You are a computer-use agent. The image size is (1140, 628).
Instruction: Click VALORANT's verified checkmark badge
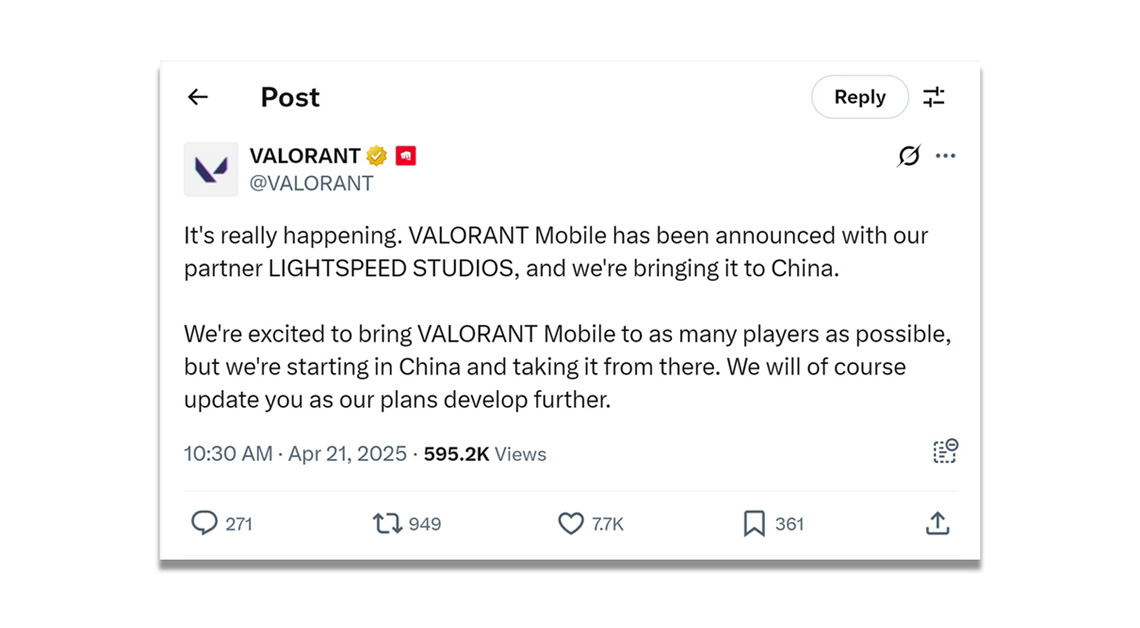click(376, 155)
